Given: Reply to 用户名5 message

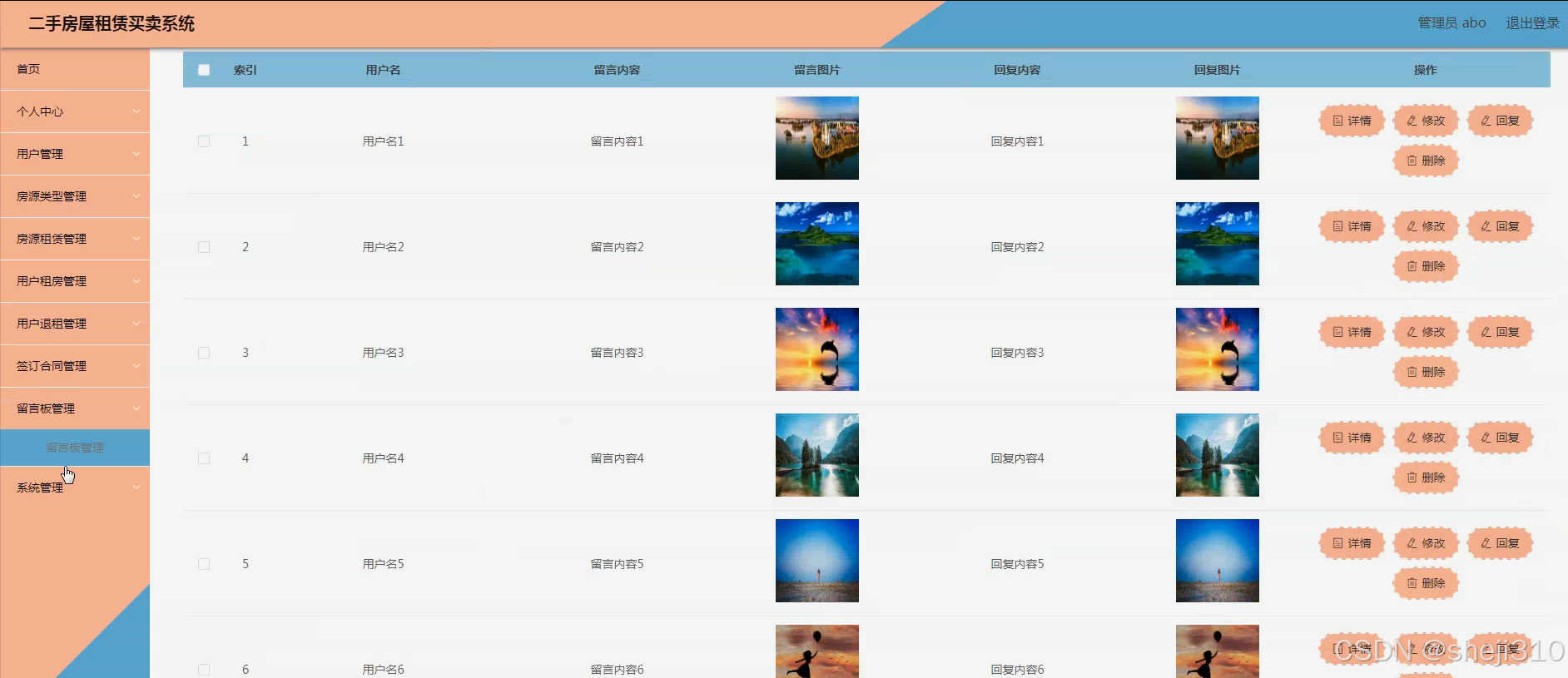Looking at the screenshot, I should (x=1500, y=543).
